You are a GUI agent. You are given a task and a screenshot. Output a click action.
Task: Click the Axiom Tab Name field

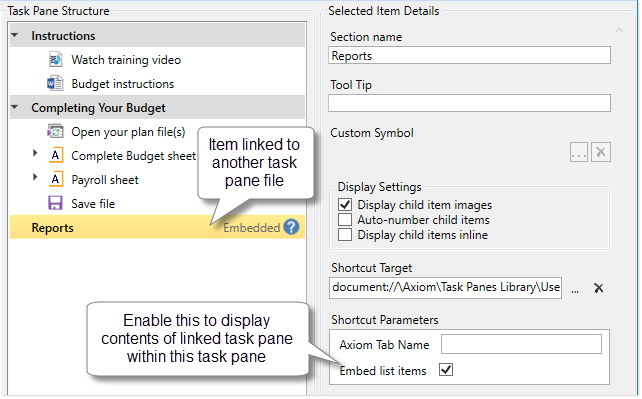[521, 344]
